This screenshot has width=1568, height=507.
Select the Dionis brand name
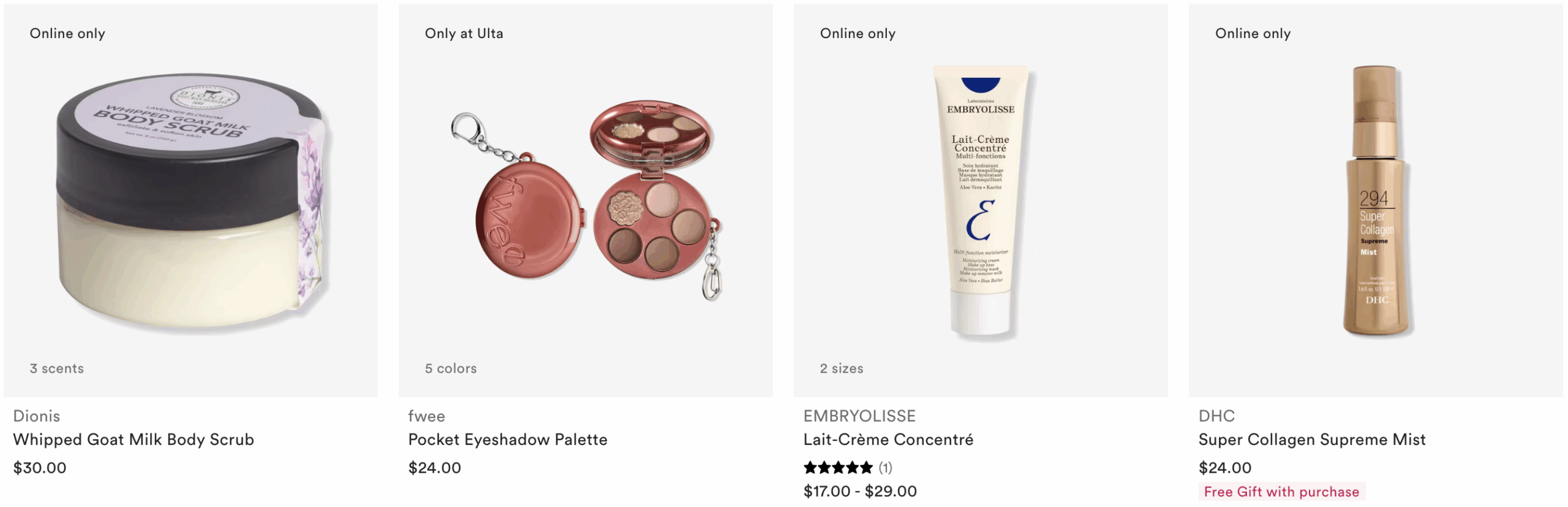click(x=37, y=416)
